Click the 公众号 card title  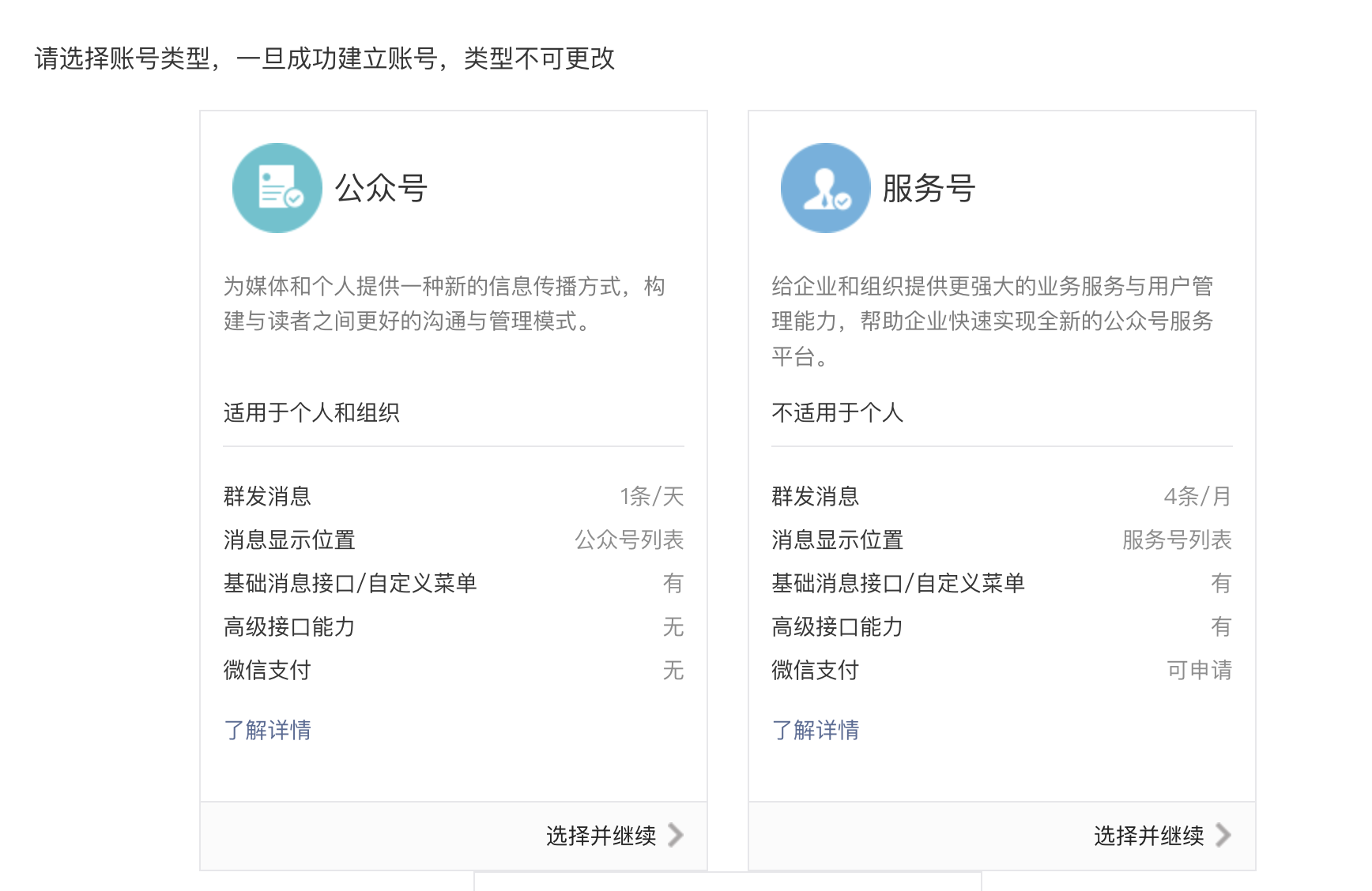381,188
